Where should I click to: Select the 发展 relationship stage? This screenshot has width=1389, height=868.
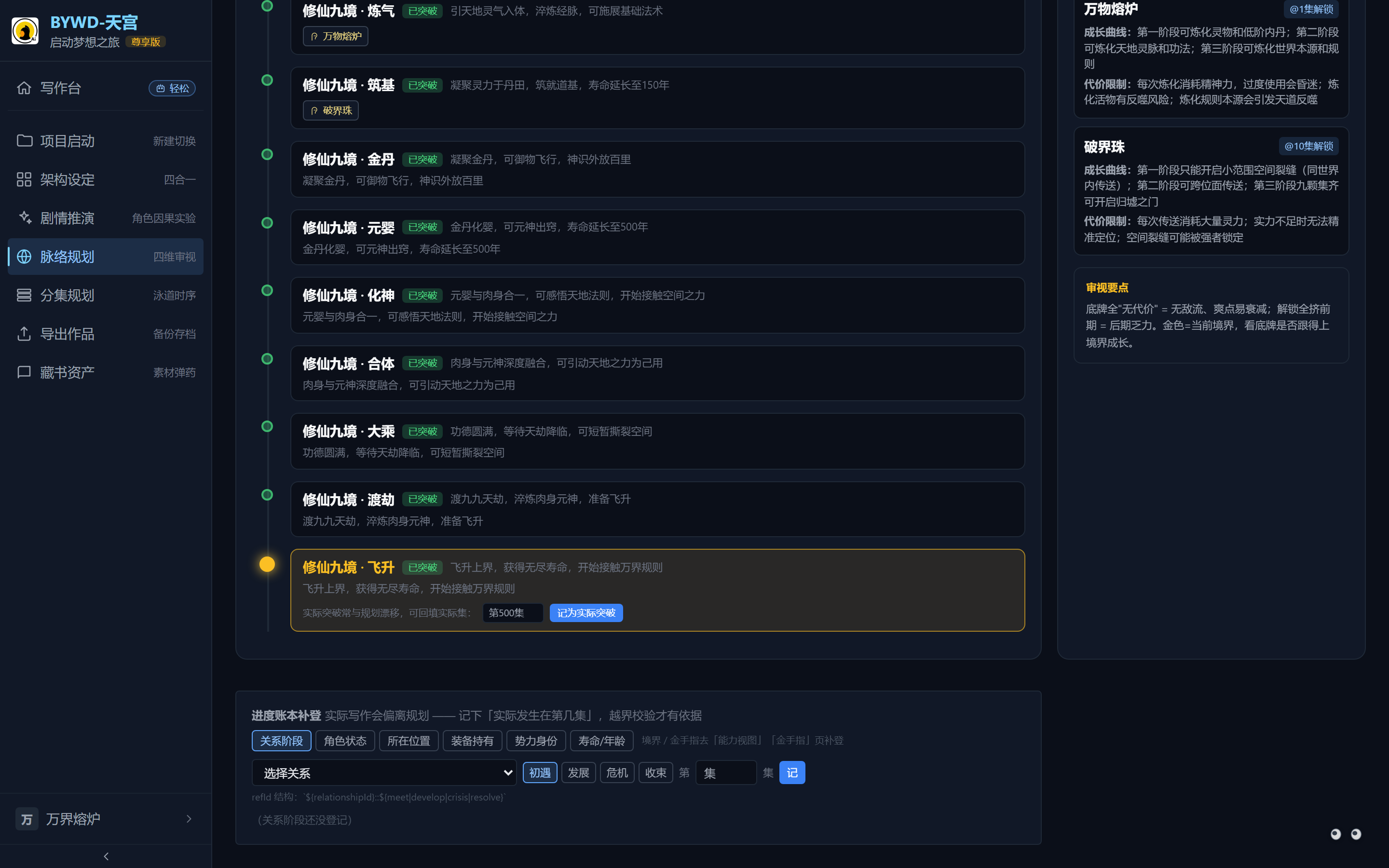579,773
